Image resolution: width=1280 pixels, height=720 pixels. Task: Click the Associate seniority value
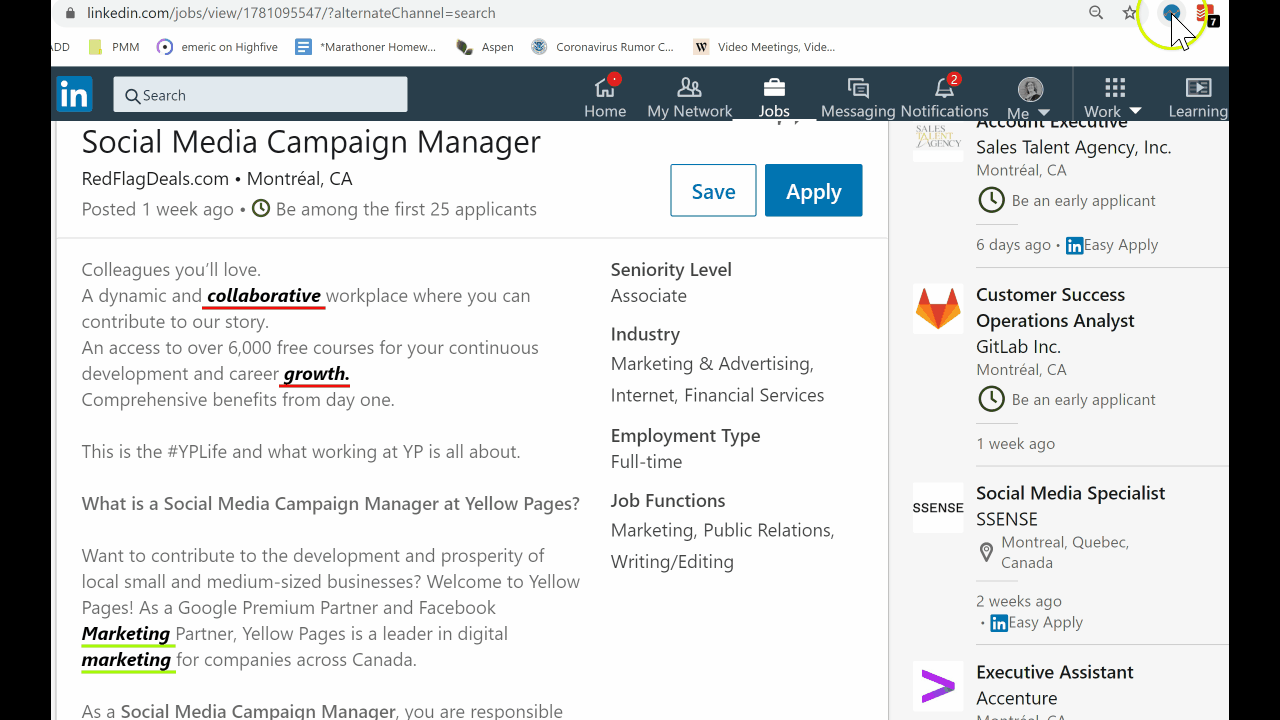(x=649, y=296)
